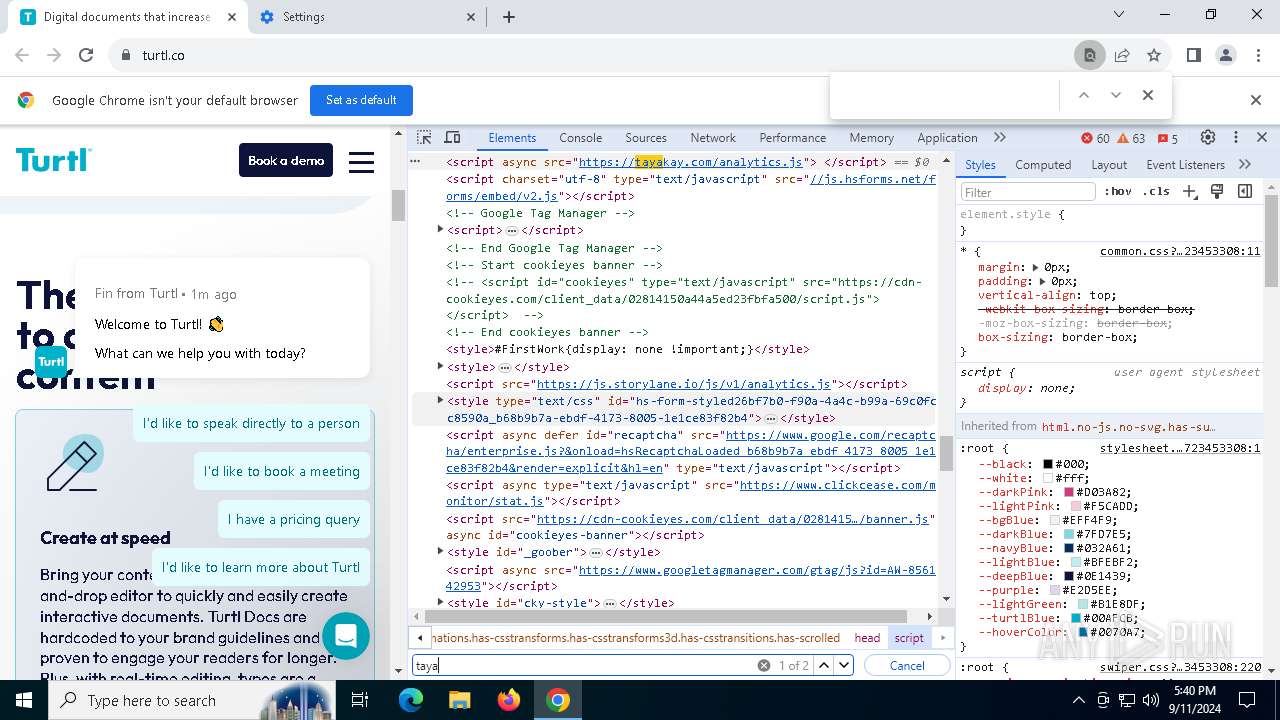
Task: Go to next search match in Elements
Action: [x=844, y=665]
